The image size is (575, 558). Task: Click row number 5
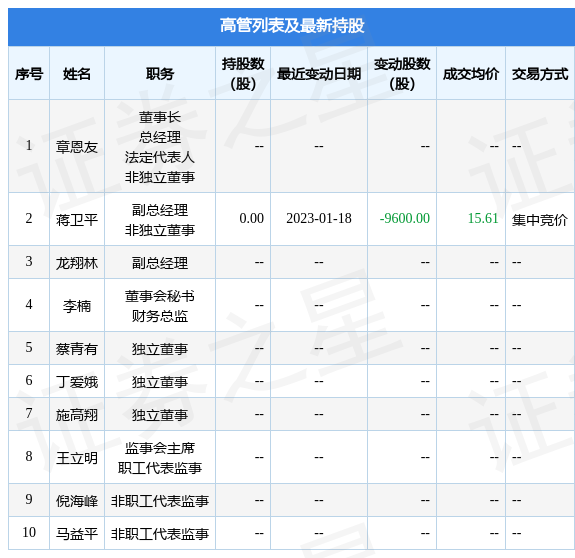(x=29, y=347)
